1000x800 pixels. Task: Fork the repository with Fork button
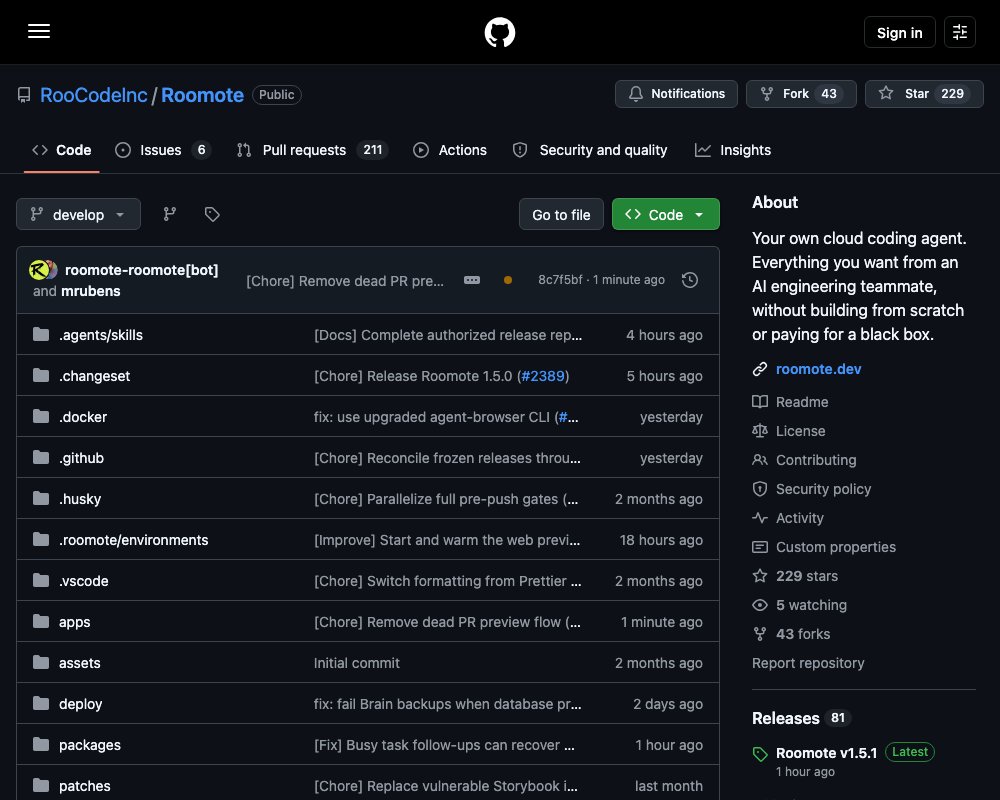pos(801,94)
